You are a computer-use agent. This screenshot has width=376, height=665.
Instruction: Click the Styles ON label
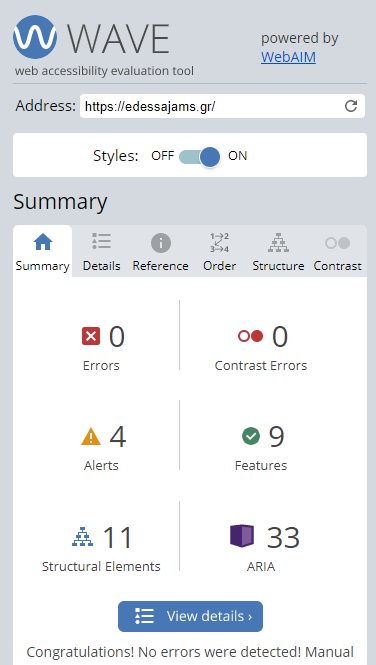pyautogui.click(x=237, y=156)
